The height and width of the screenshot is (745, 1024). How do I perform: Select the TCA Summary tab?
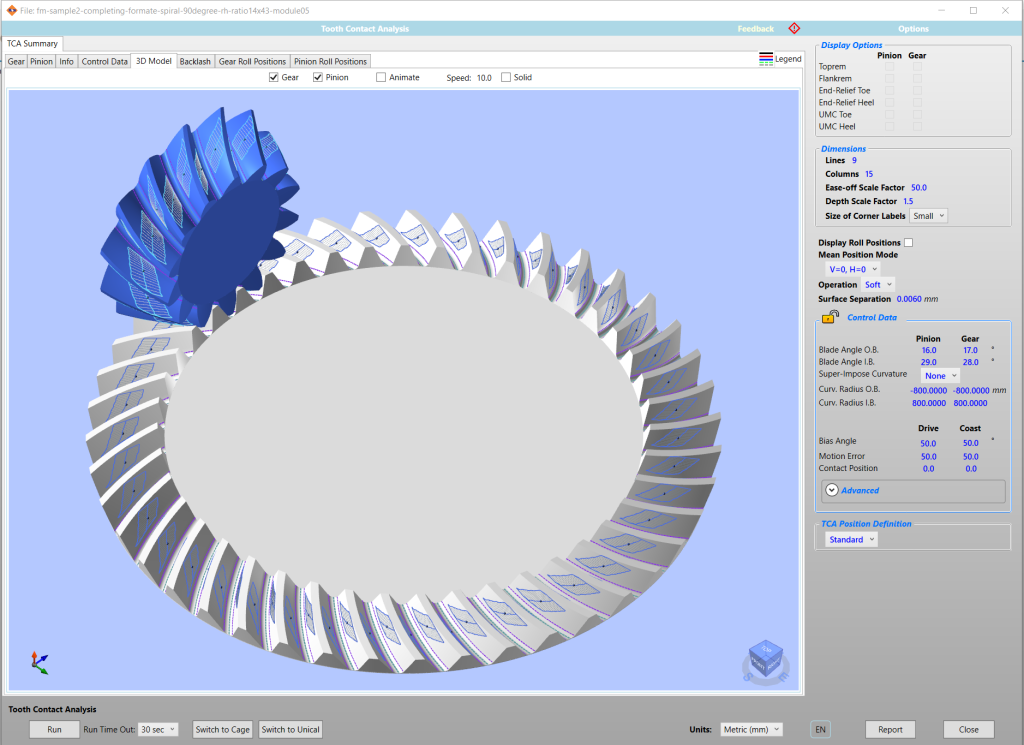pos(32,43)
